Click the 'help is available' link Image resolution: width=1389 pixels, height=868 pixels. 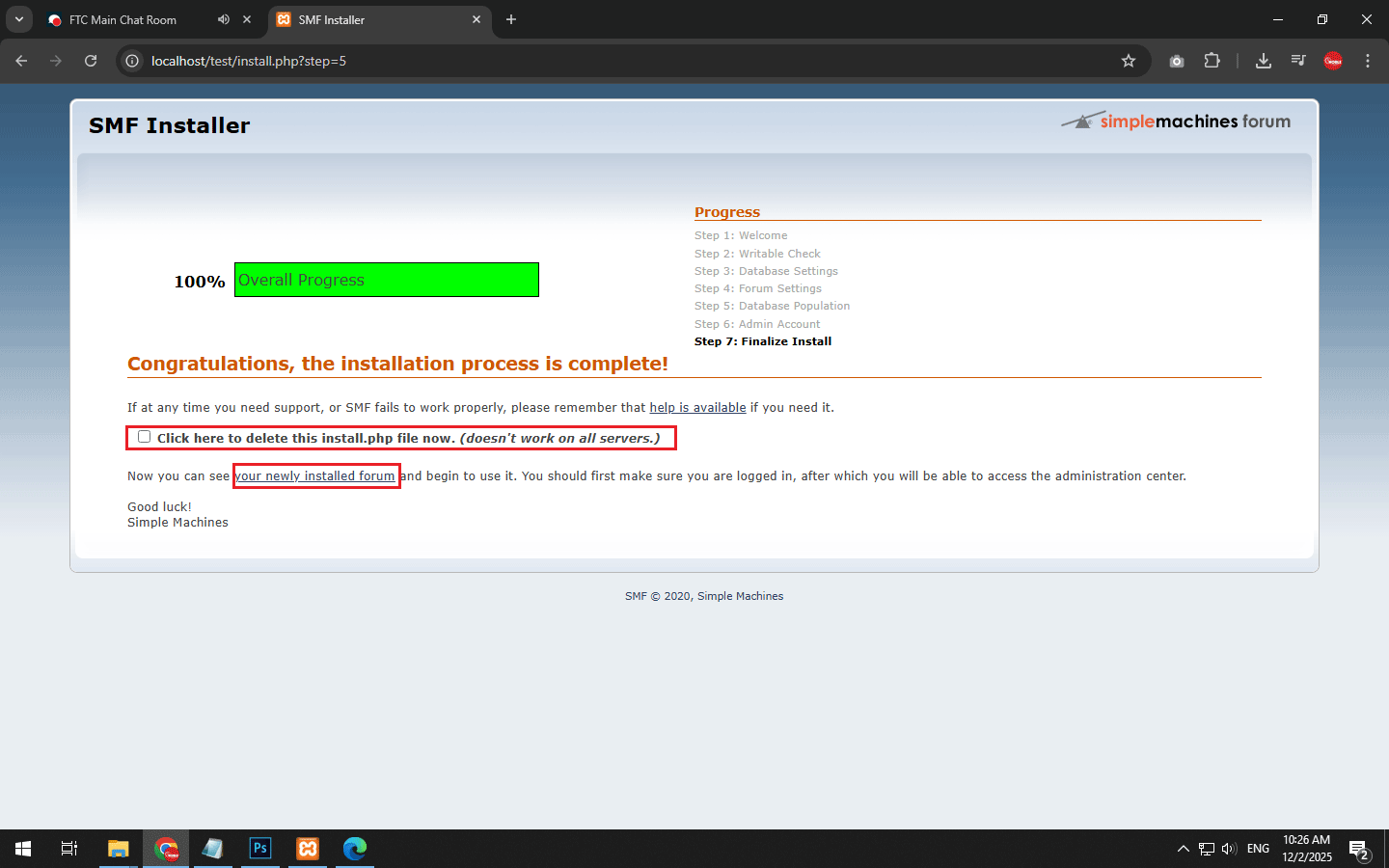697,408
